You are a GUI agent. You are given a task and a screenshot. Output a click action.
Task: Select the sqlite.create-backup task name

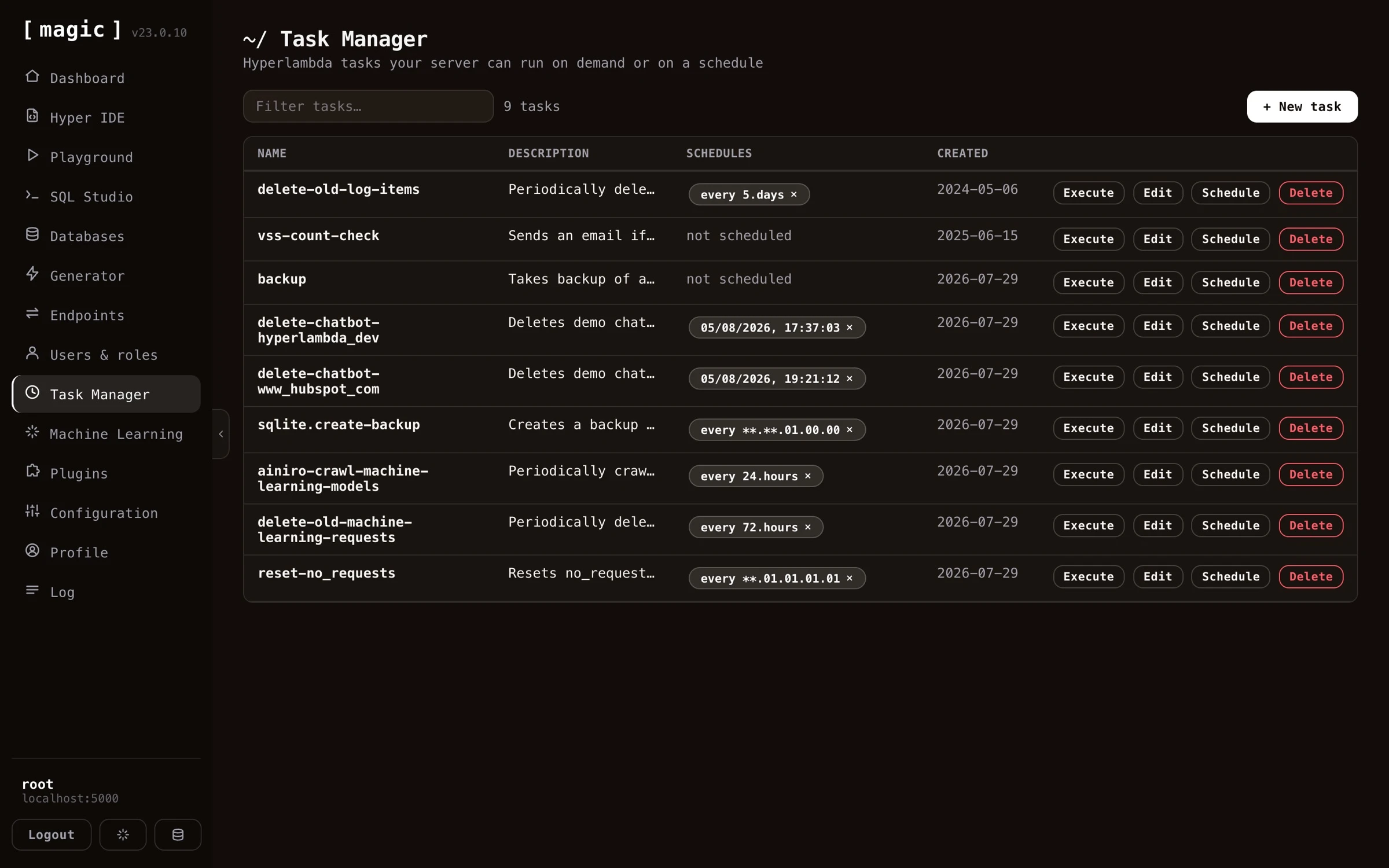(339, 425)
